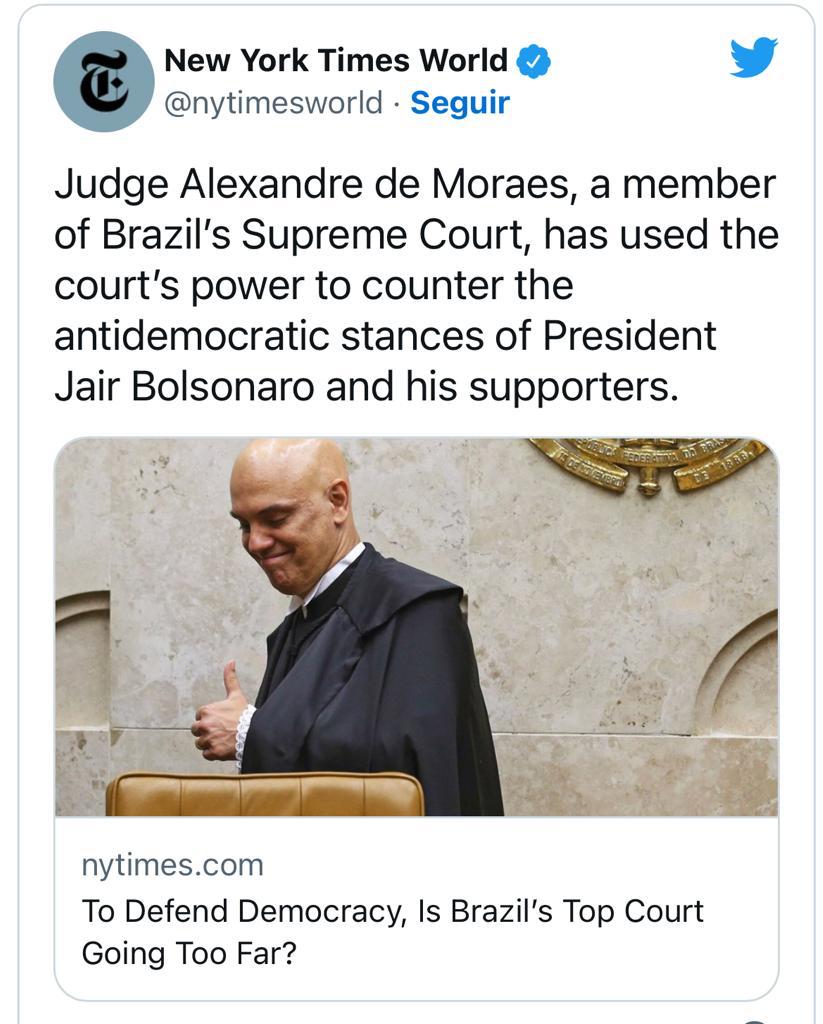Click the blue verified badge
Image resolution: width=823 pixels, height=1024 pixels.
tap(533, 61)
